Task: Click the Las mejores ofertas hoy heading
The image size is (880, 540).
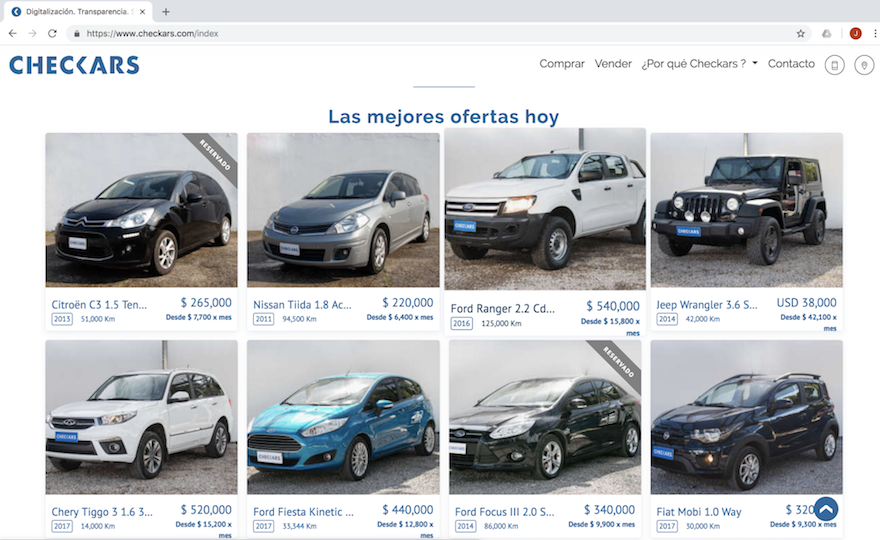Action: pyautogui.click(x=443, y=116)
